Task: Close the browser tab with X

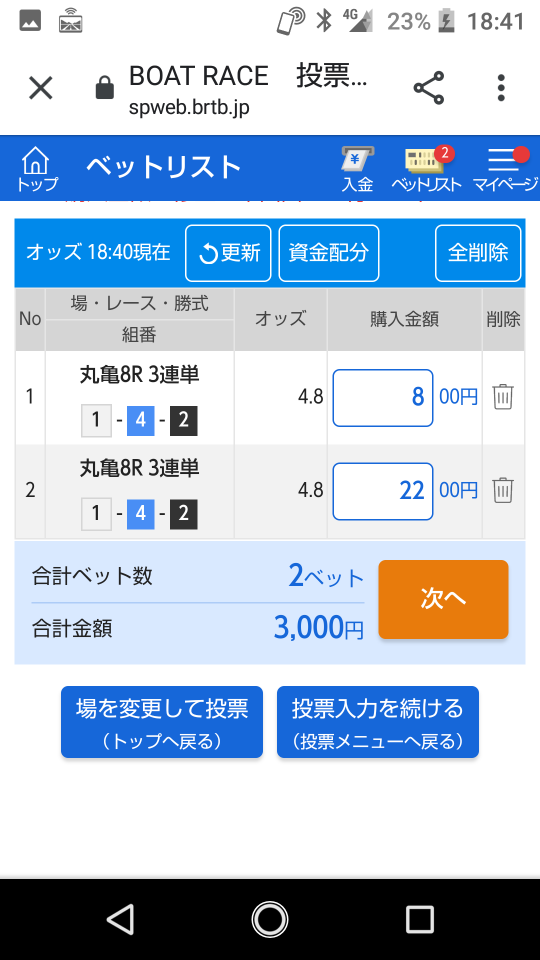Action: (x=41, y=88)
